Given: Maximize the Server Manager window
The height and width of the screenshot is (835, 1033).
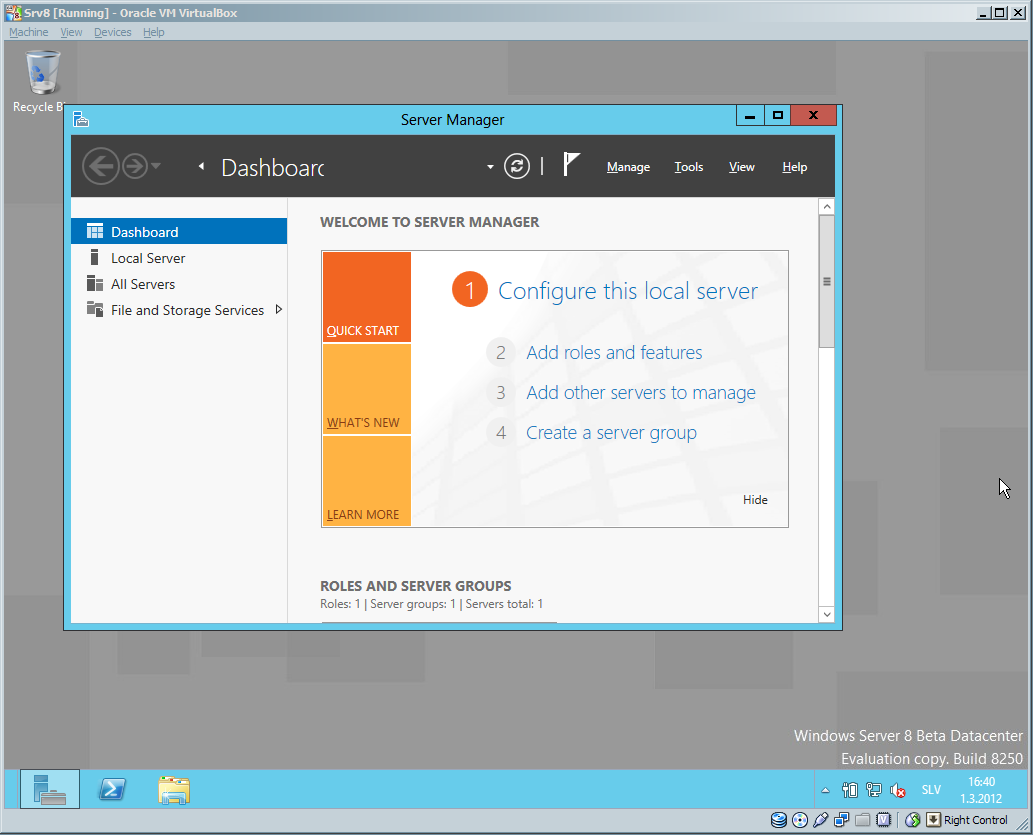Looking at the screenshot, I should [777, 116].
